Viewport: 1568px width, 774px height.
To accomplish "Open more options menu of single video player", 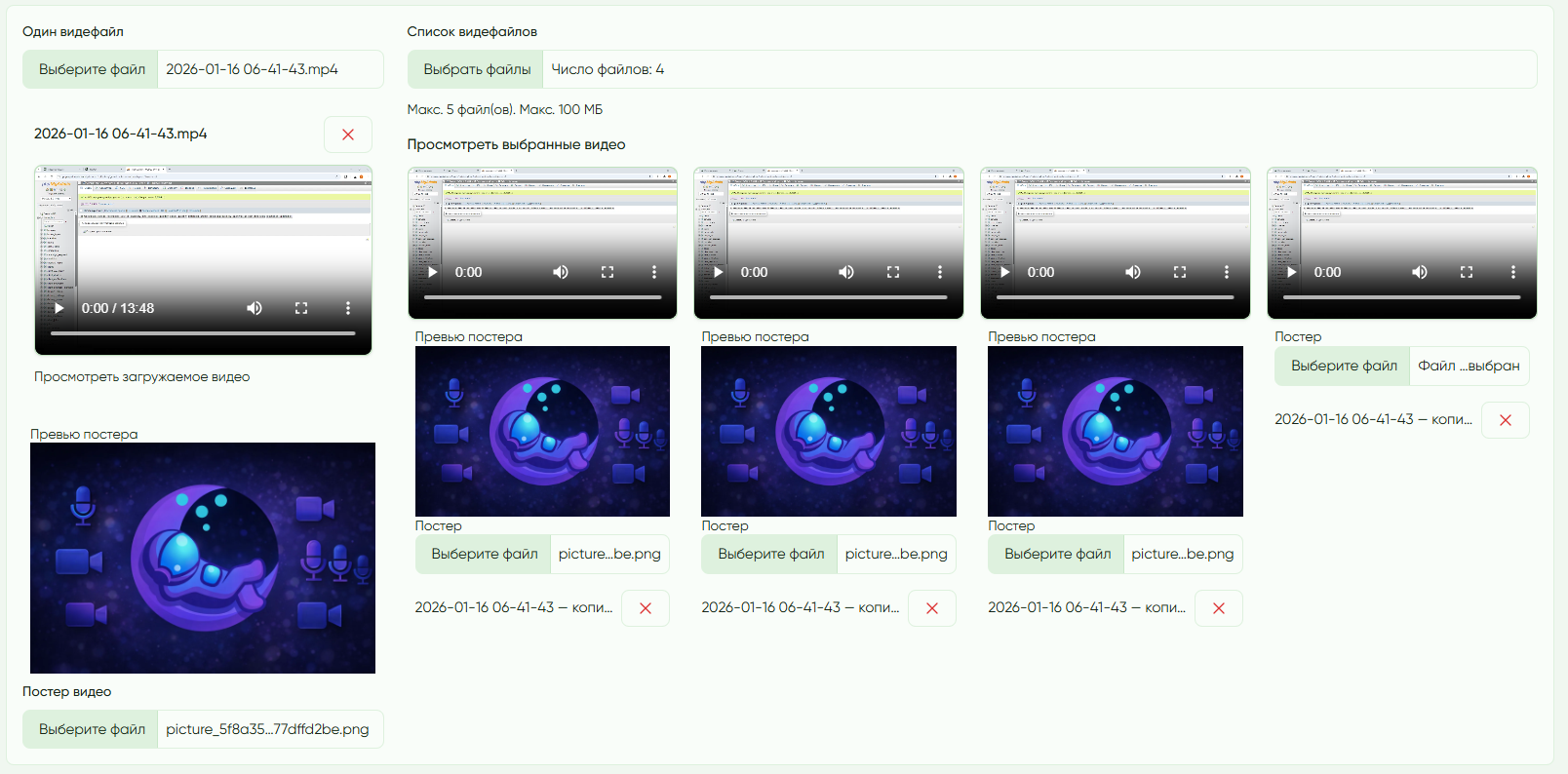I will point(348,308).
